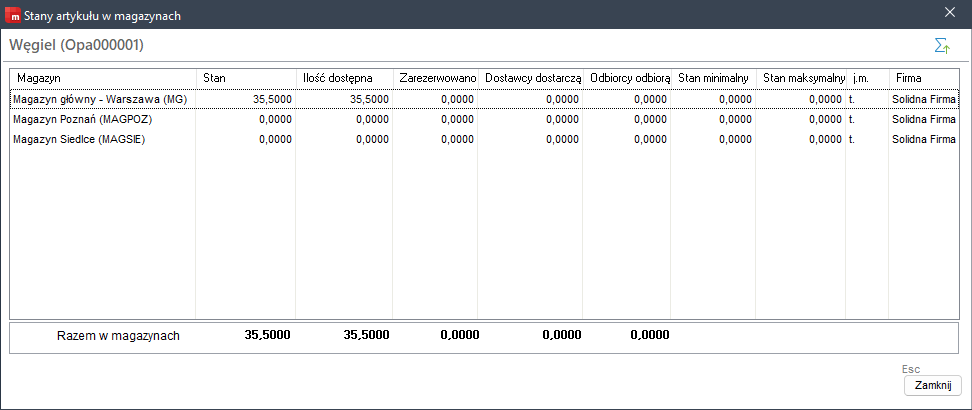The height and width of the screenshot is (410, 972).
Task: Click the Stan minimalny column header
Action: [x=714, y=79]
